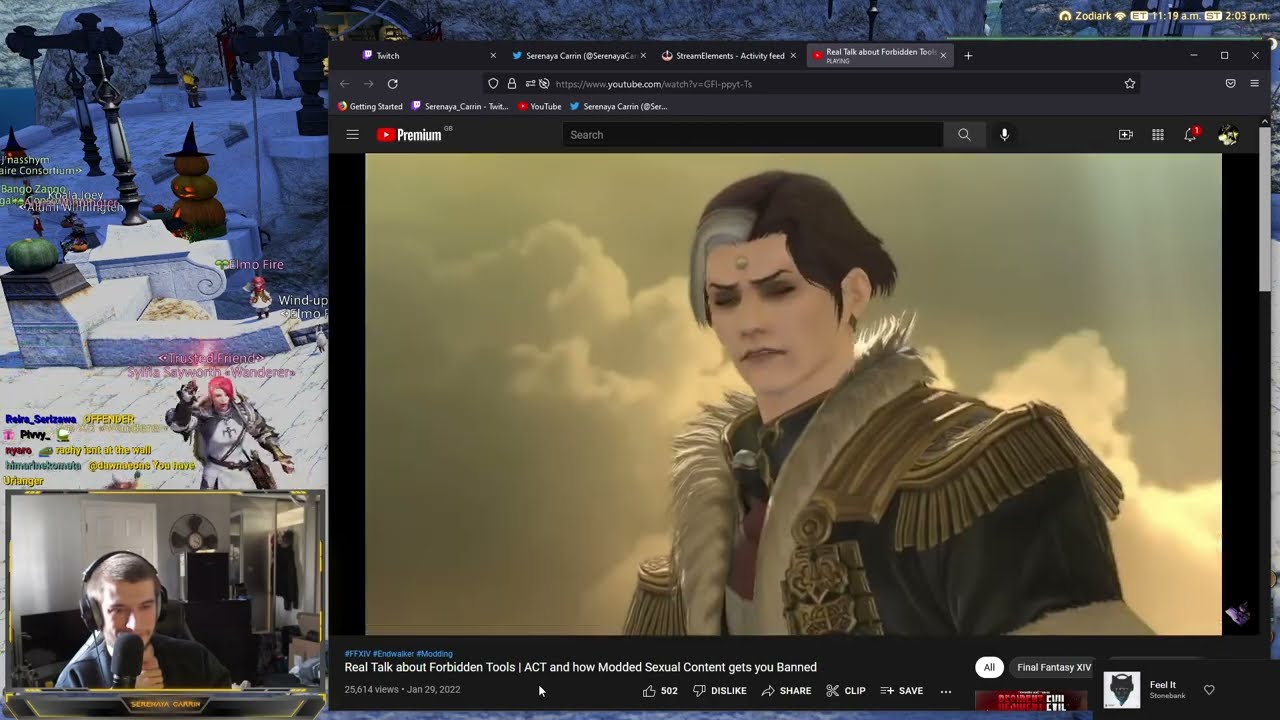Open a new browser tab
The image size is (1280, 720).
click(968, 56)
